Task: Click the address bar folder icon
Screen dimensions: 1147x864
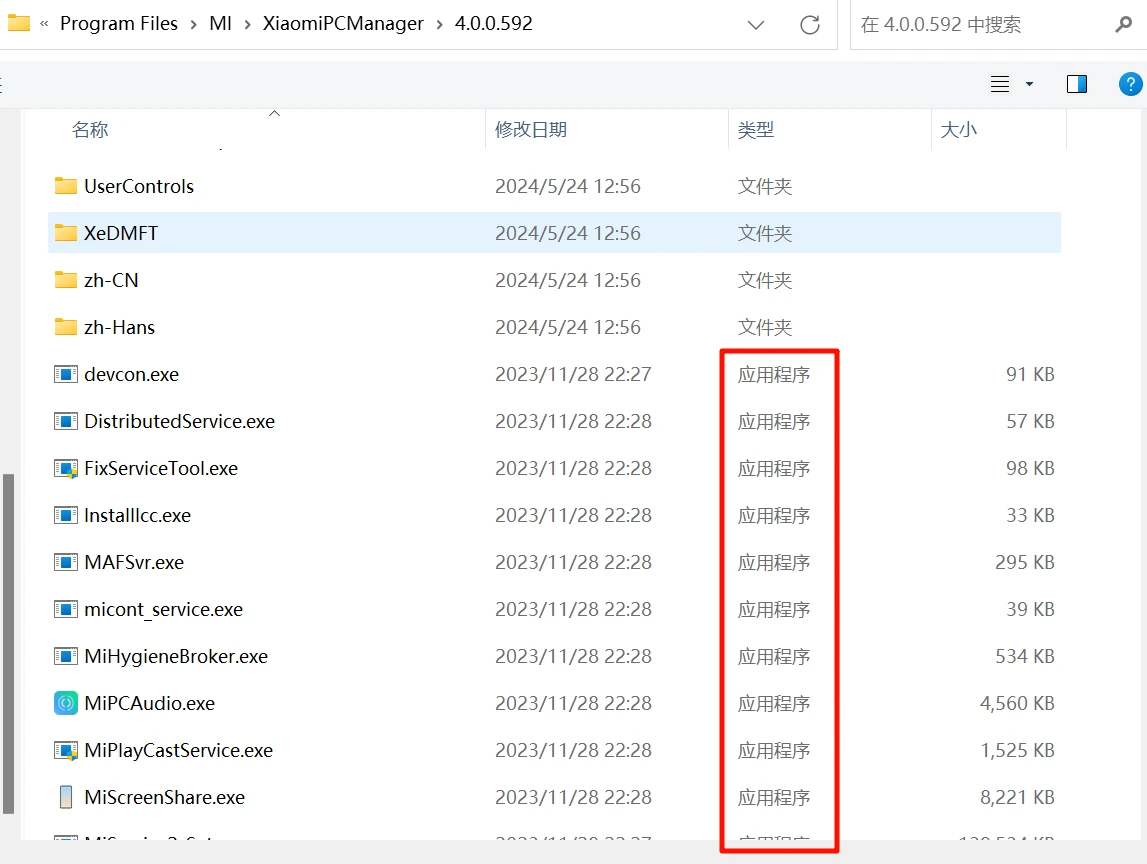Action: 18,23
